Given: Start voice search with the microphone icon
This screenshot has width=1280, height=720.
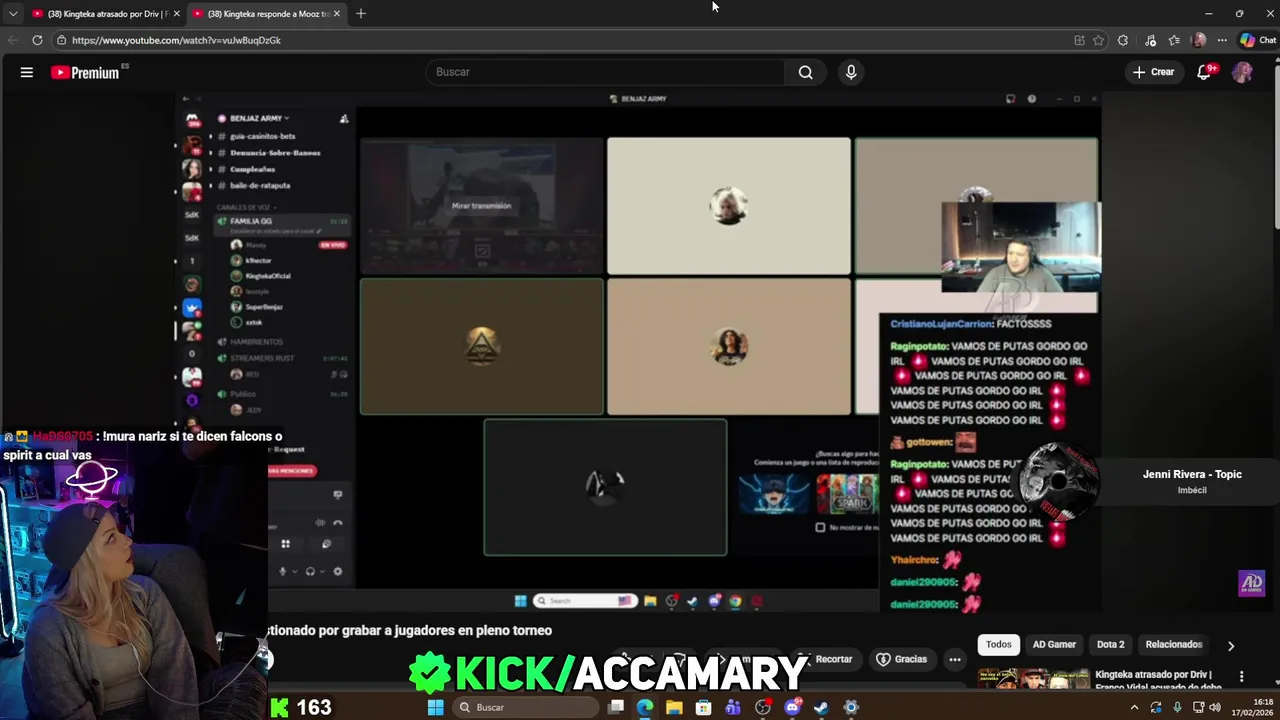Looking at the screenshot, I should 851,72.
